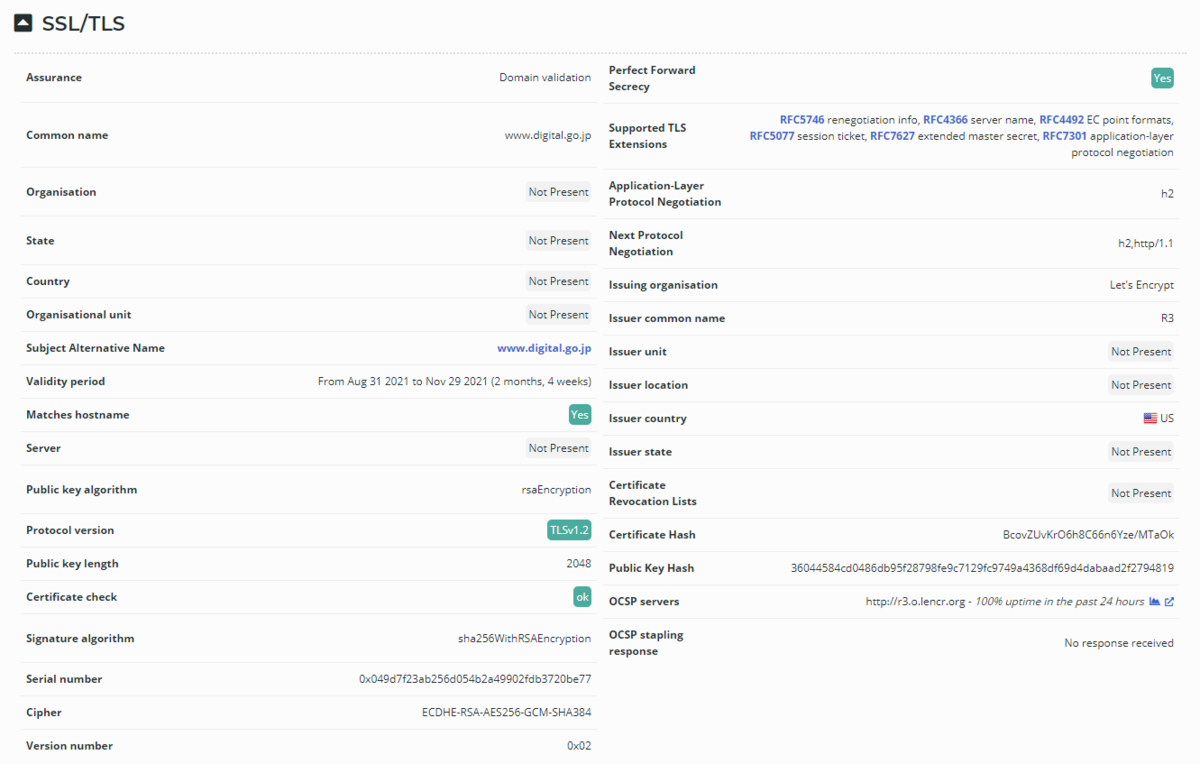
Task: Click the Not Present badge for Issuer unit
Action: (x=1141, y=352)
